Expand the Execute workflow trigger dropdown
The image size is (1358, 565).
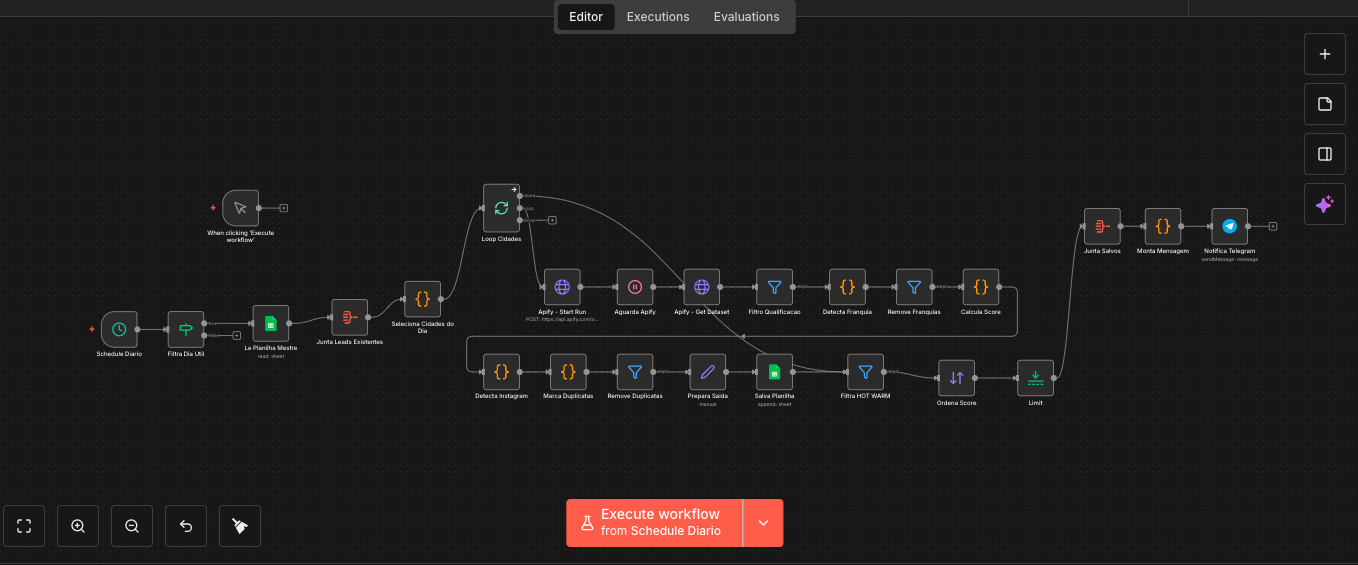pyautogui.click(x=763, y=523)
